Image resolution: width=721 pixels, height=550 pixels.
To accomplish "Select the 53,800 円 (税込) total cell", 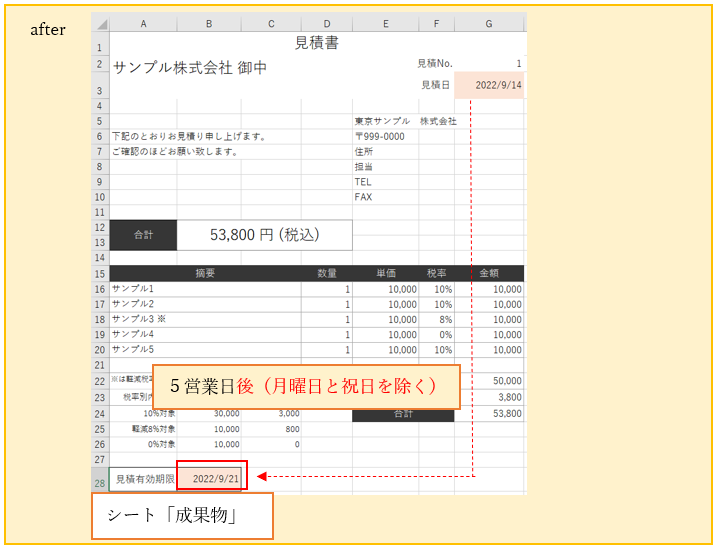I will click(x=264, y=235).
